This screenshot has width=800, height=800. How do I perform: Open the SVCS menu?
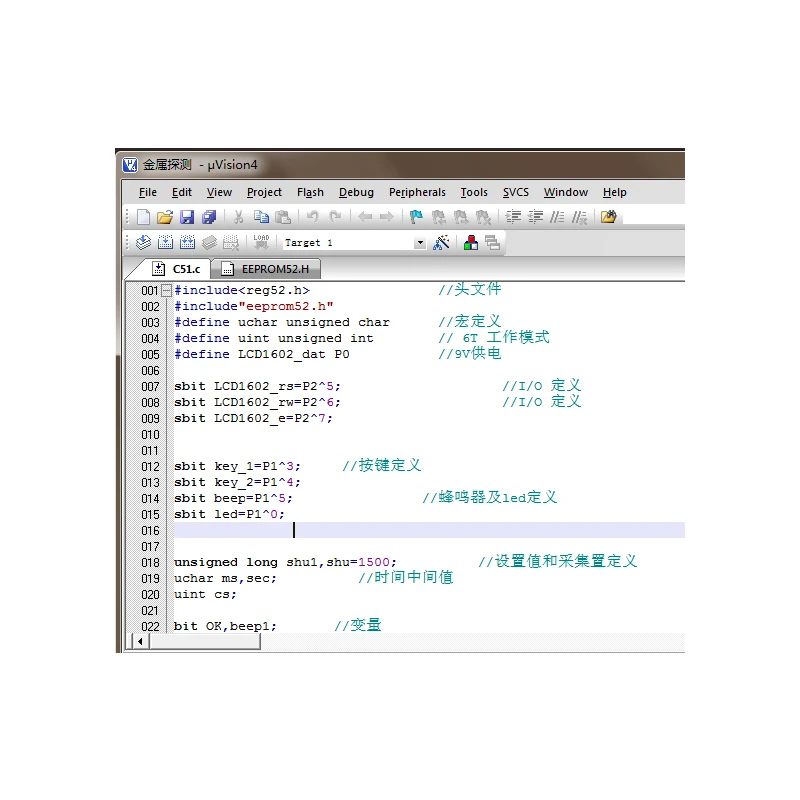(516, 192)
